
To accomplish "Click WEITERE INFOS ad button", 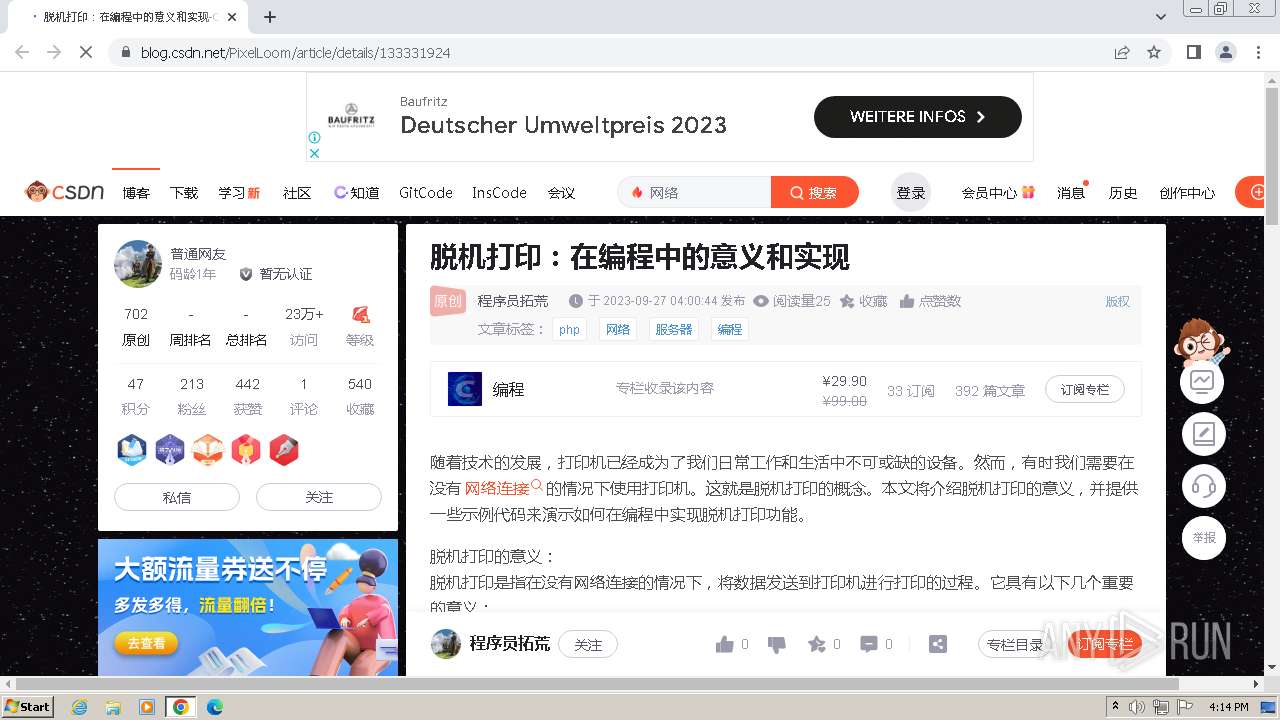I will pos(918,117).
